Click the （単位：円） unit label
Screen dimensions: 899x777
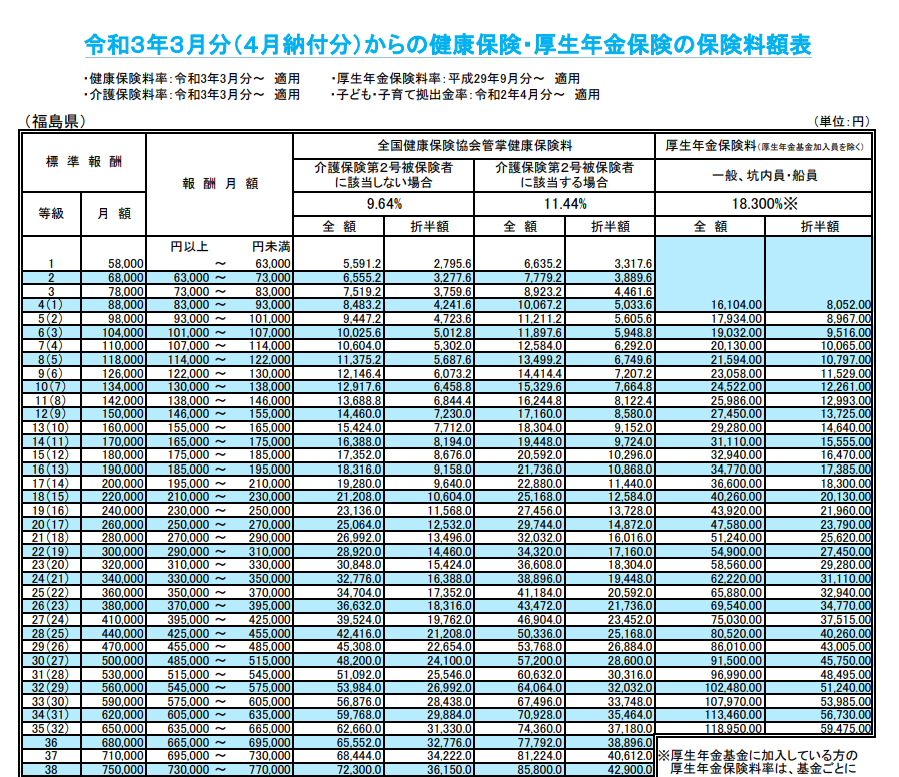click(x=843, y=118)
